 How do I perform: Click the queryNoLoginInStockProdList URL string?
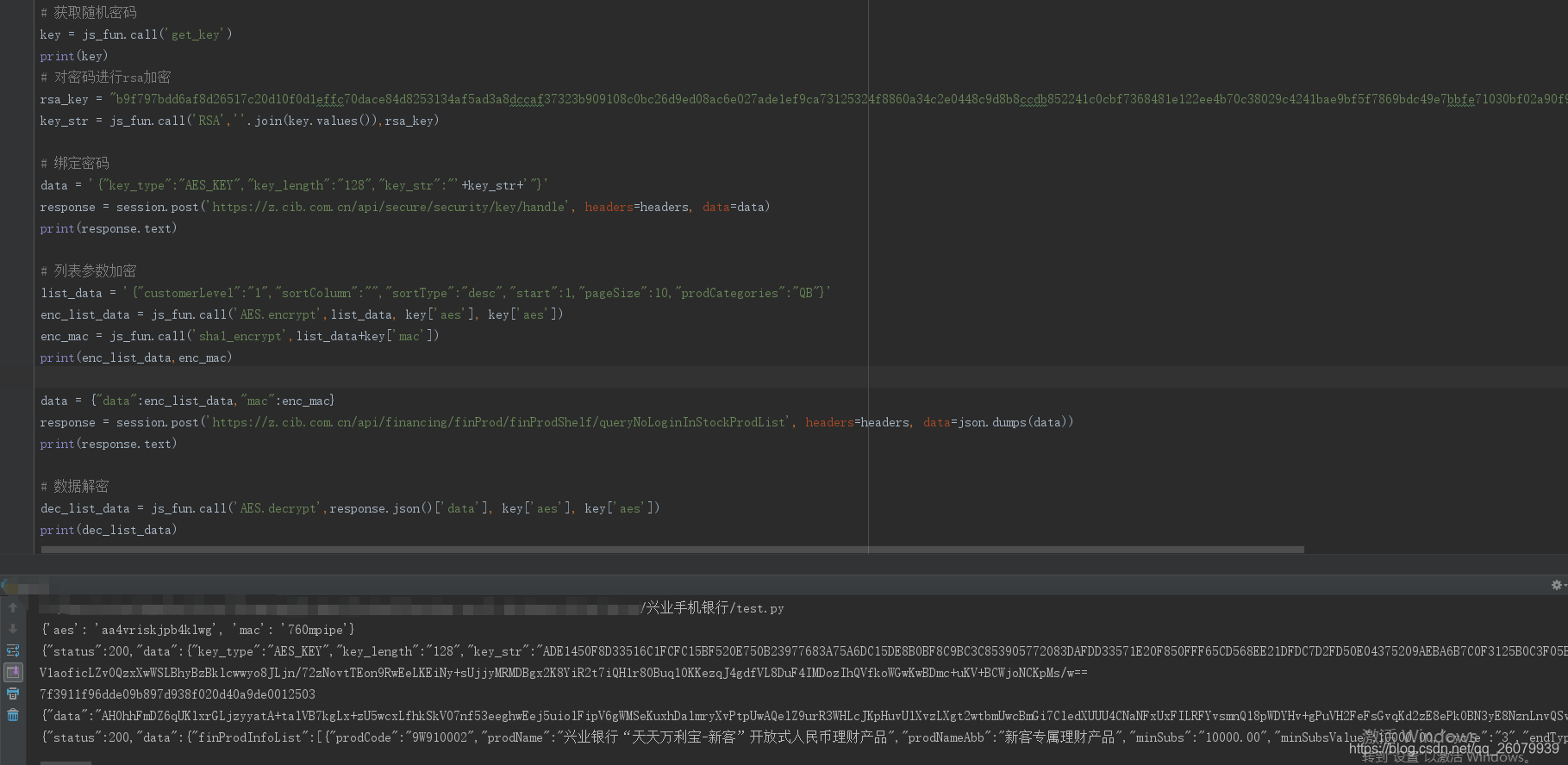[x=499, y=422]
